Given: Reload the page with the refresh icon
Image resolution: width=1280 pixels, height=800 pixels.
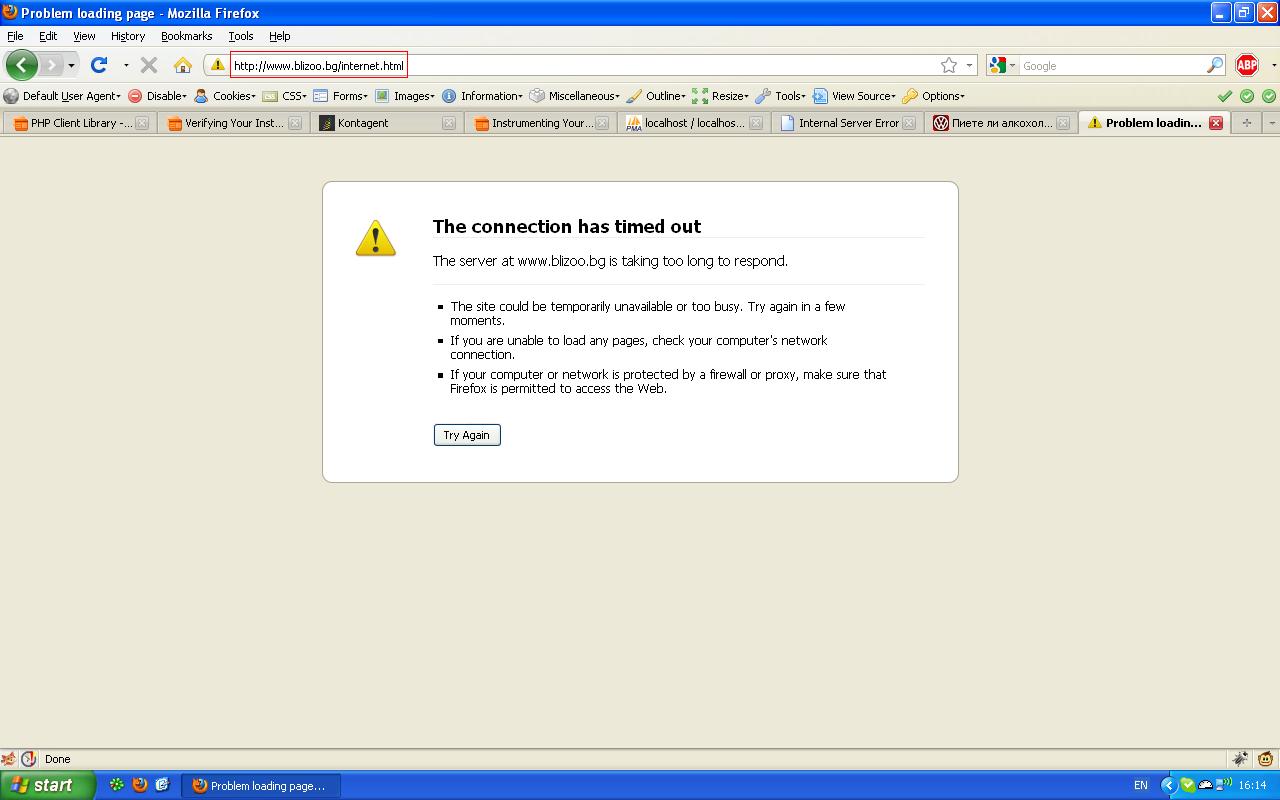Looking at the screenshot, I should pyautogui.click(x=99, y=65).
